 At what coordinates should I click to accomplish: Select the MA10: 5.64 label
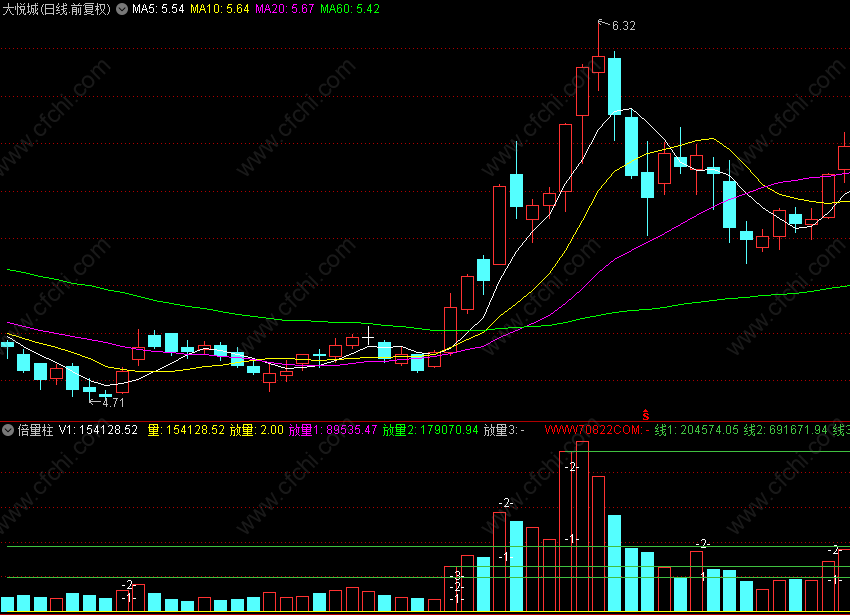click(220, 9)
